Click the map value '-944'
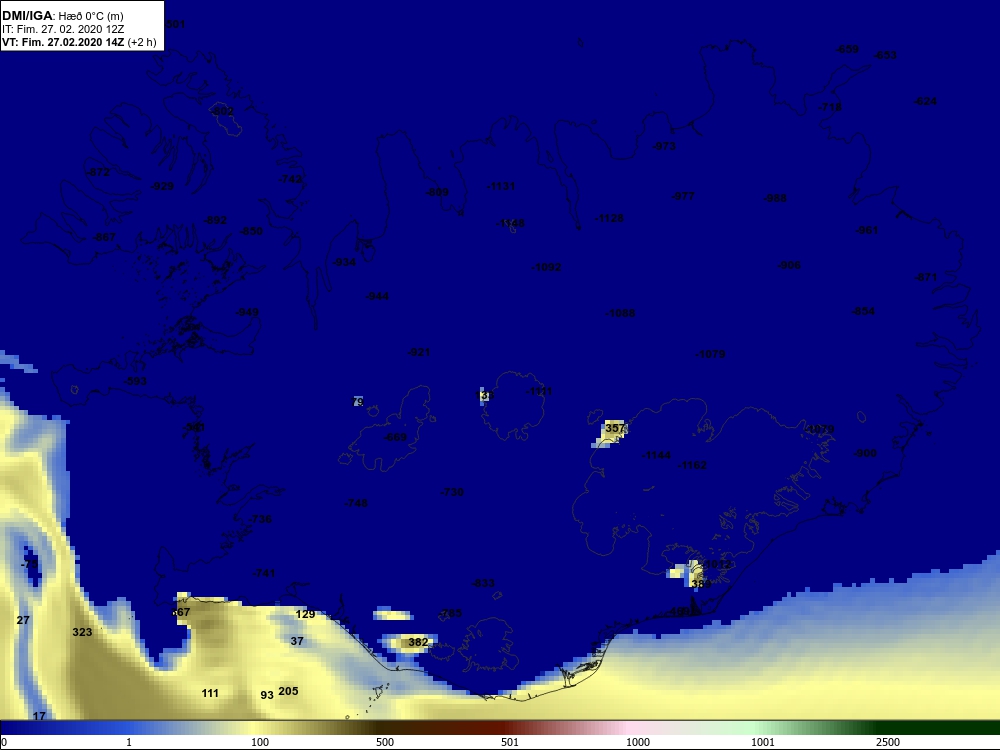This screenshot has width=1000, height=750. tap(377, 297)
